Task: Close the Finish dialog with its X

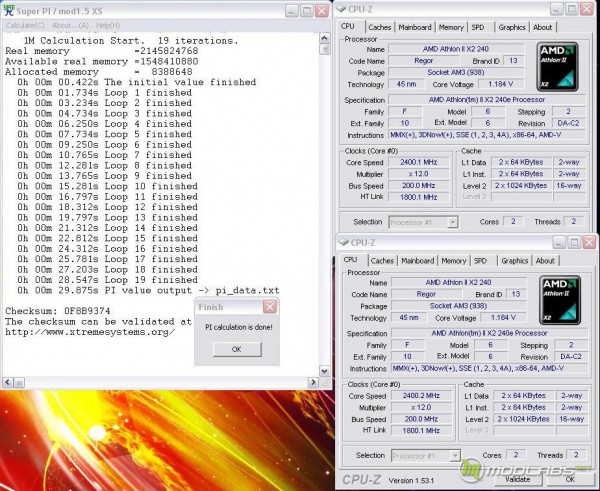Action: (270, 307)
